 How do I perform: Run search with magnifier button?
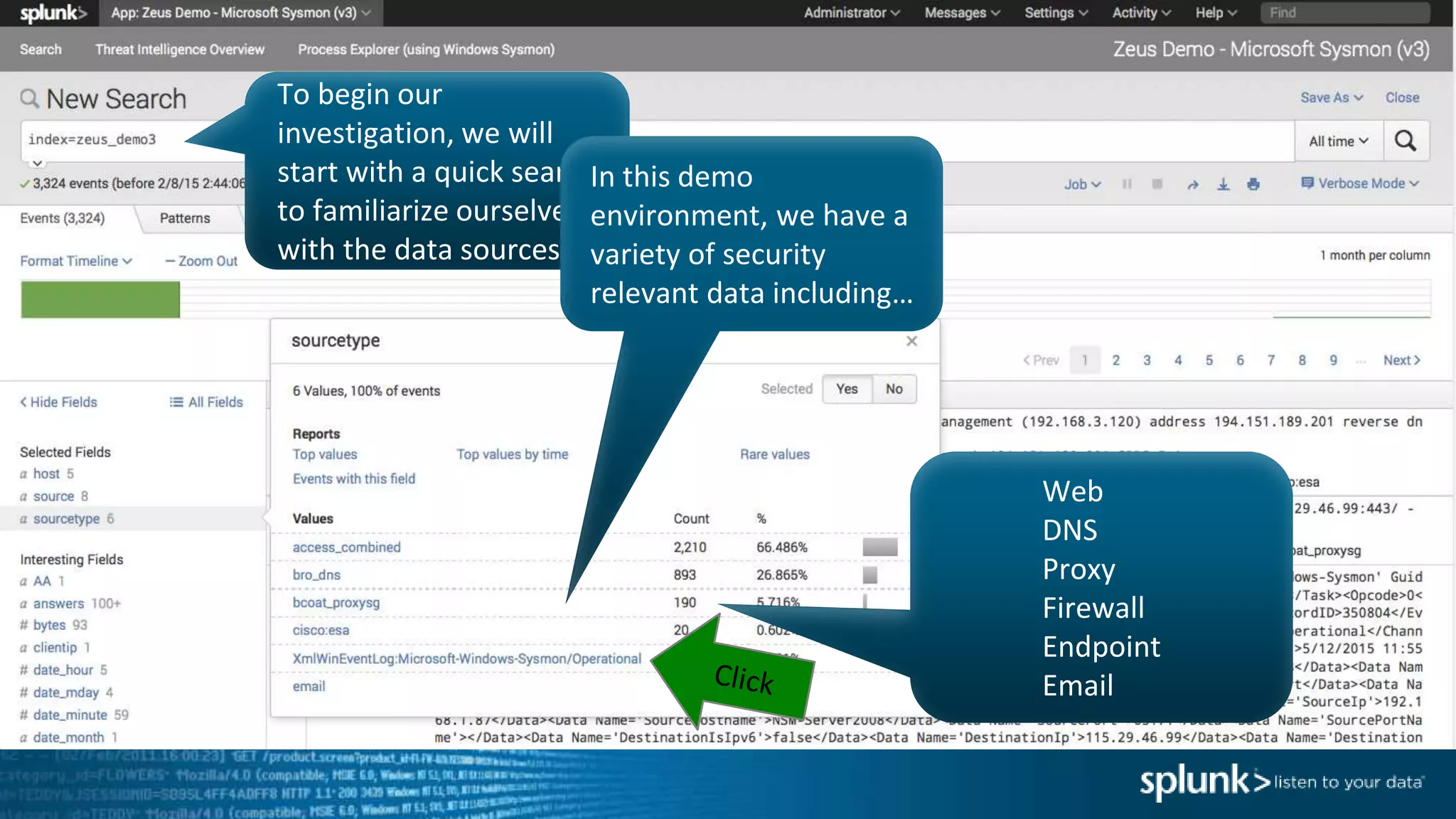[1406, 141]
